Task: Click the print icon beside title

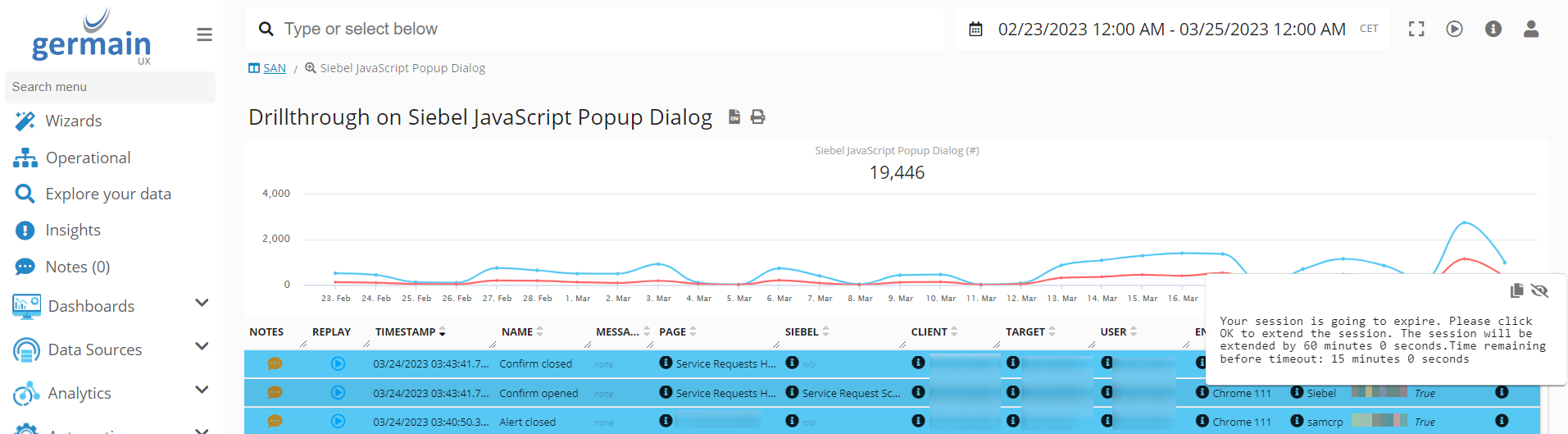Action: click(758, 117)
